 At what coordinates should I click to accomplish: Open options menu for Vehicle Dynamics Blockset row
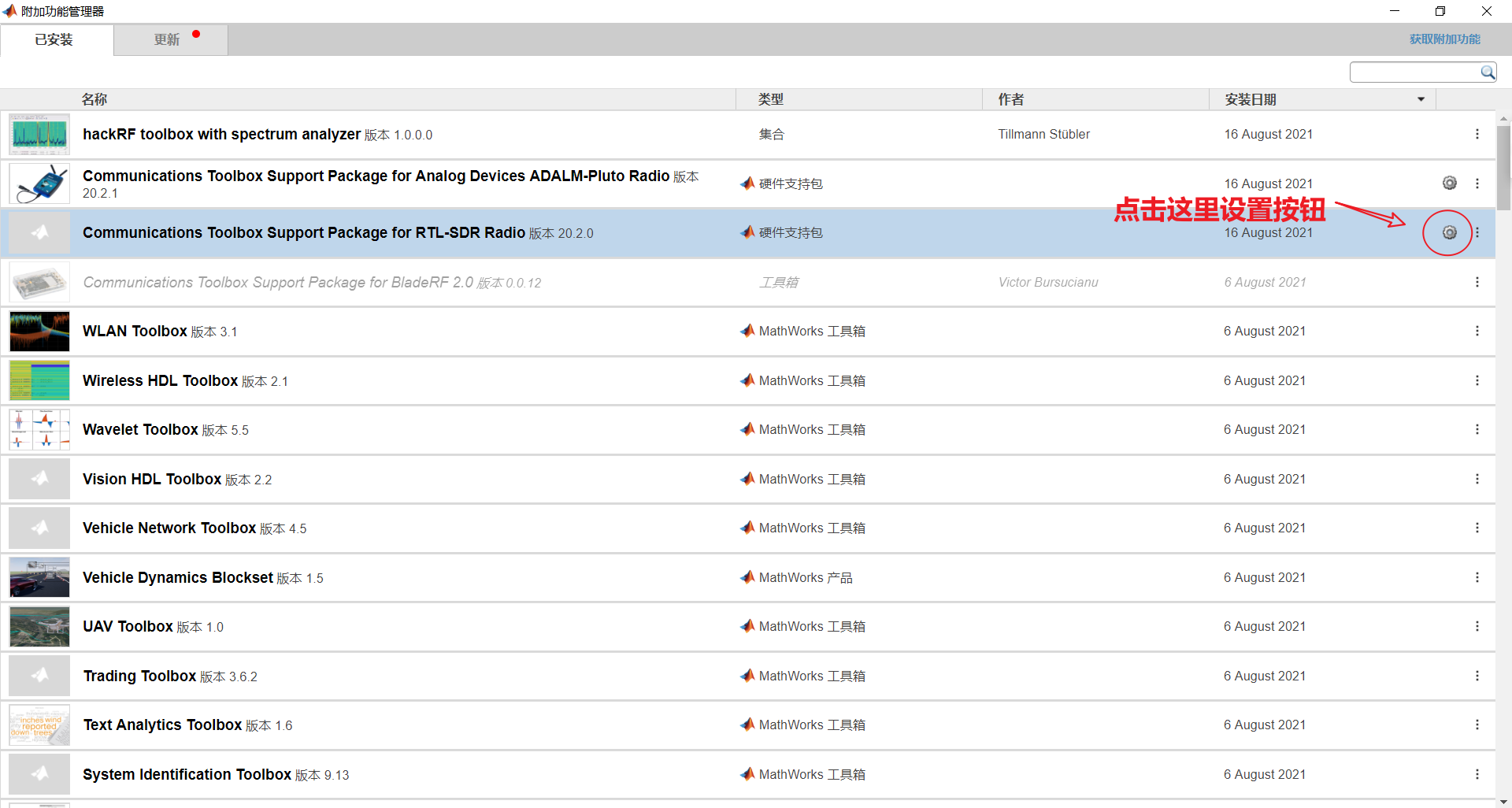click(x=1477, y=577)
